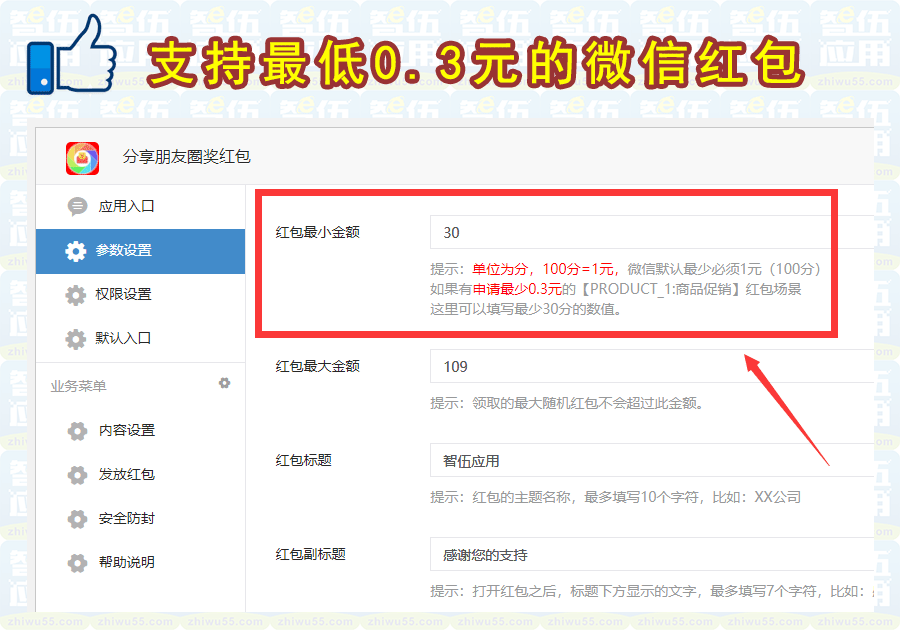Click the hint 红包的主题名称，最多填写10个字符
900x630 pixels.
[586, 497]
